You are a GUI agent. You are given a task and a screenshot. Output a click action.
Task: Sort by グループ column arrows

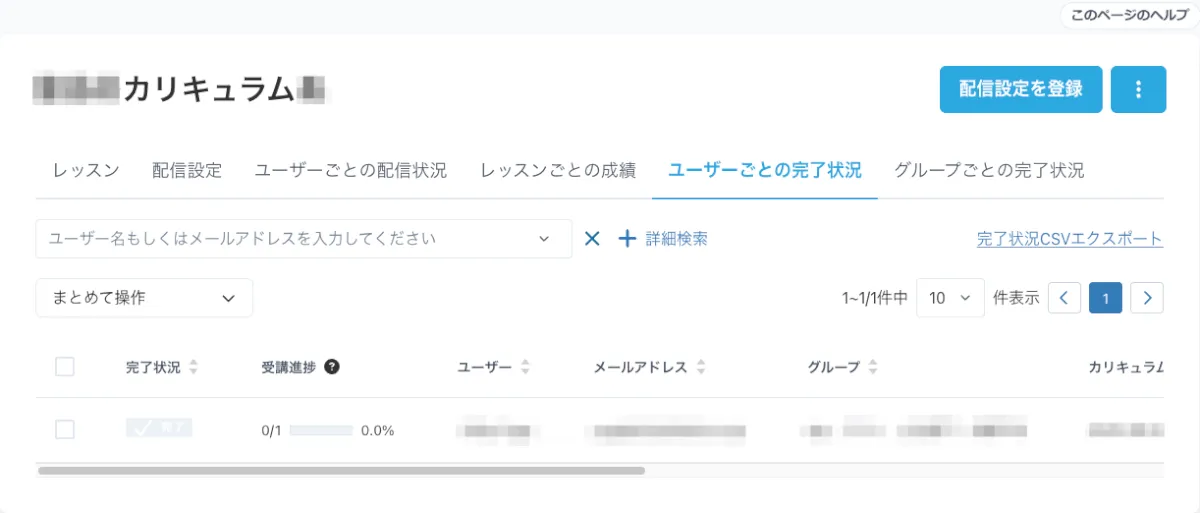[x=873, y=367]
